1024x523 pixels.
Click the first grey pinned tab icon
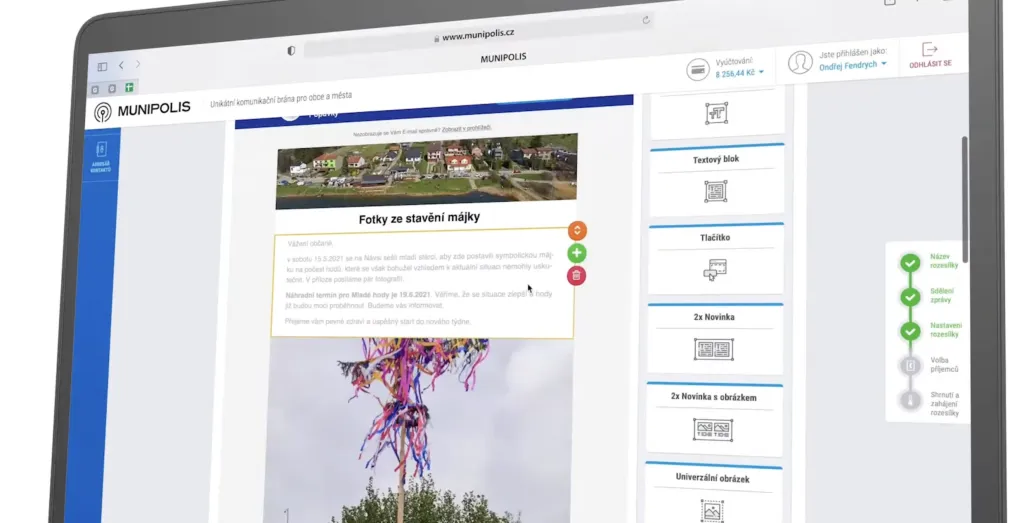pyautogui.click(x=95, y=89)
